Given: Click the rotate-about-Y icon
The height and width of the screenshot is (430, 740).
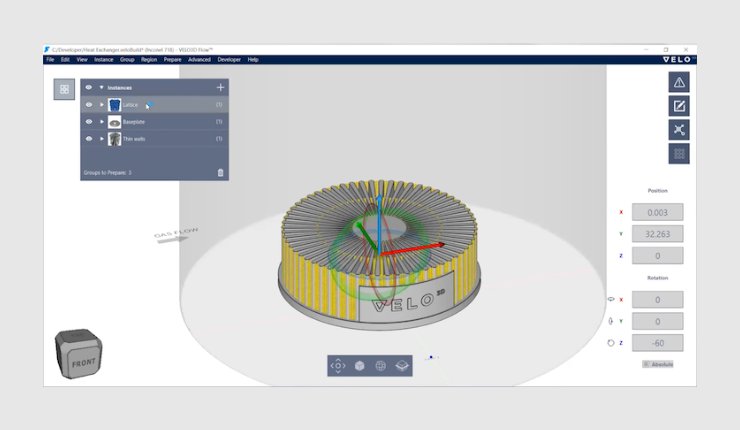Looking at the screenshot, I should [x=611, y=321].
